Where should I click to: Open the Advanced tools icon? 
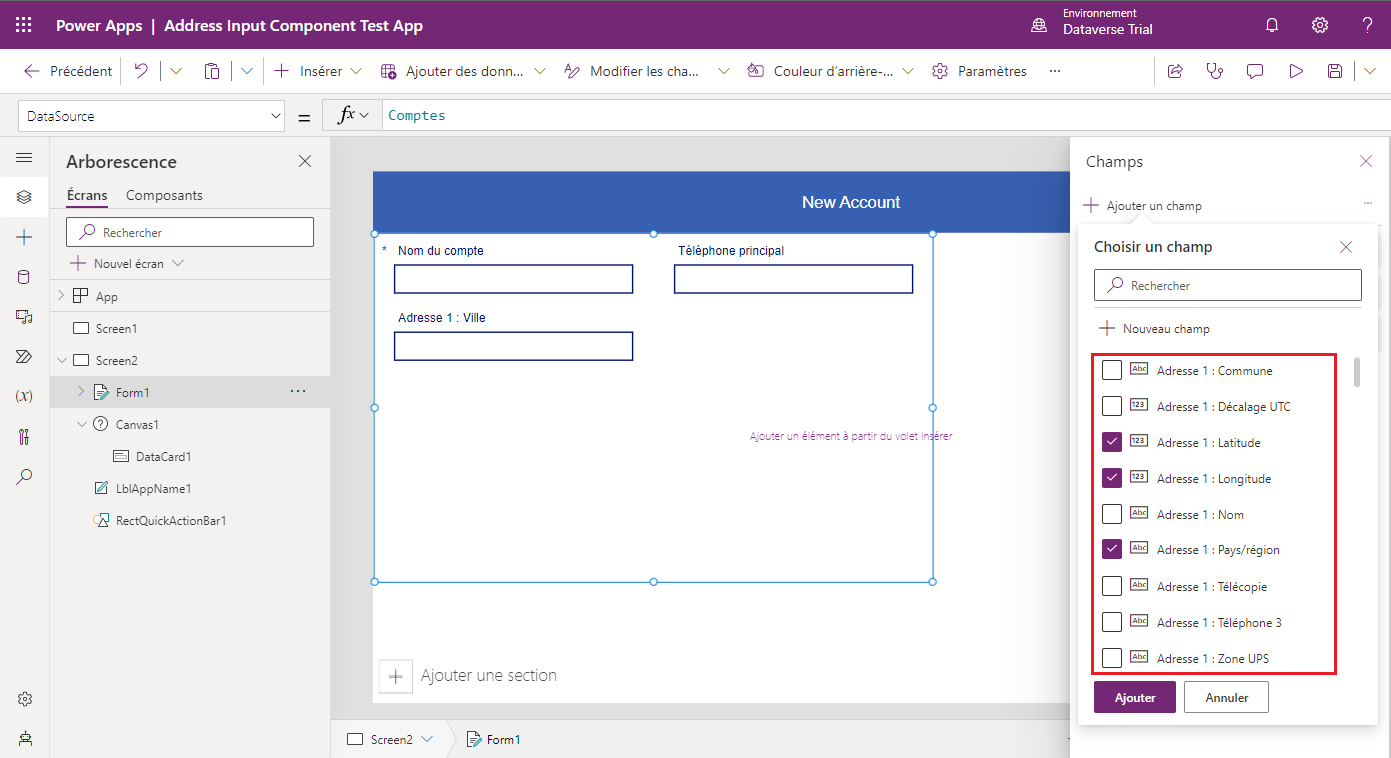click(x=24, y=437)
